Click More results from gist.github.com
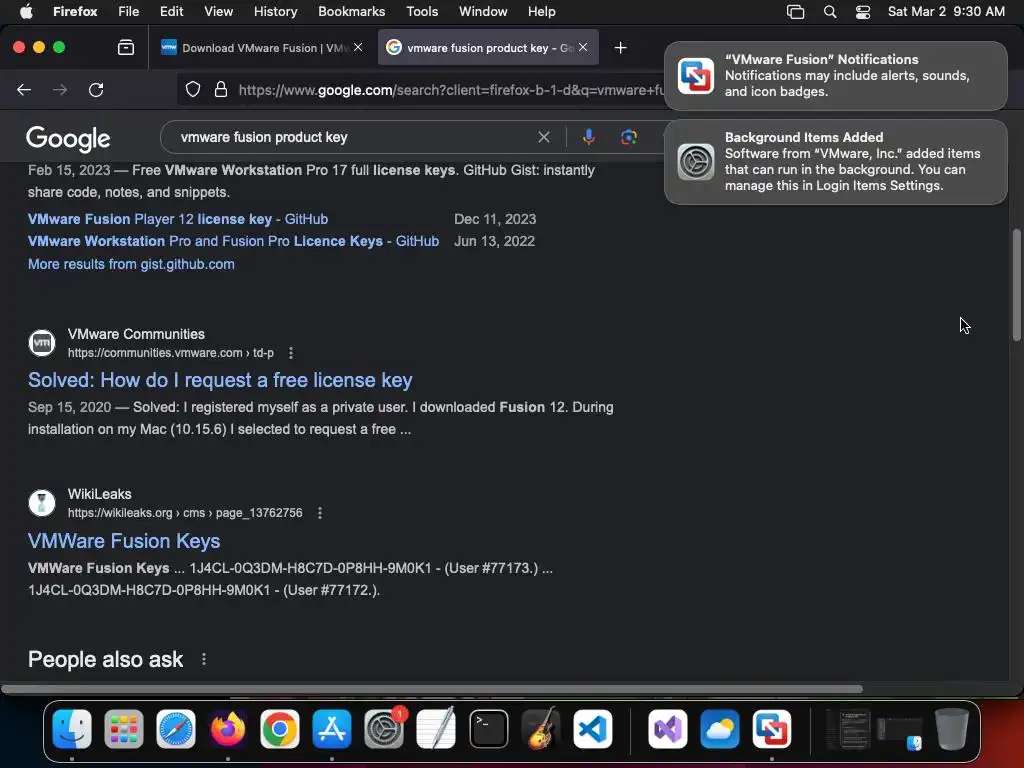This screenshot has height=768, width=1024. click(x=131, y=264)
